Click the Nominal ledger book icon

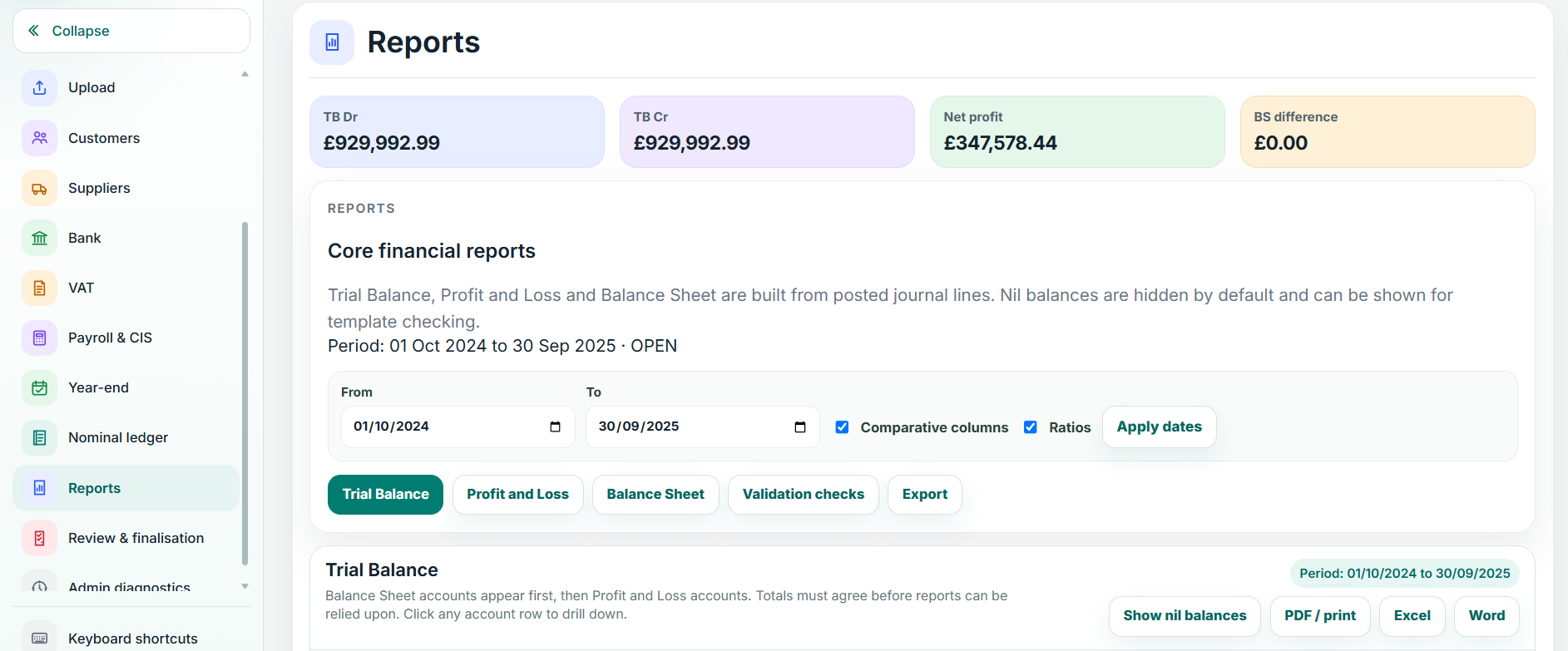tap(39, 437)
